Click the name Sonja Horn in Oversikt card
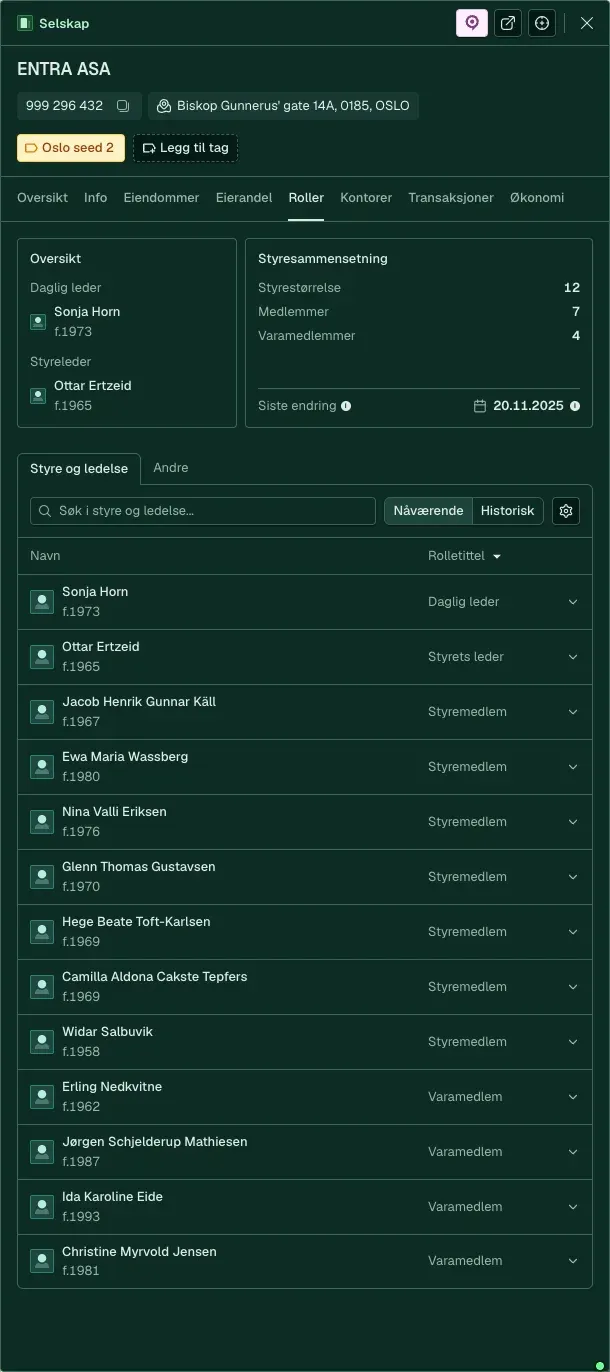This screenshot has width=610, height=1372. point(87,312)
